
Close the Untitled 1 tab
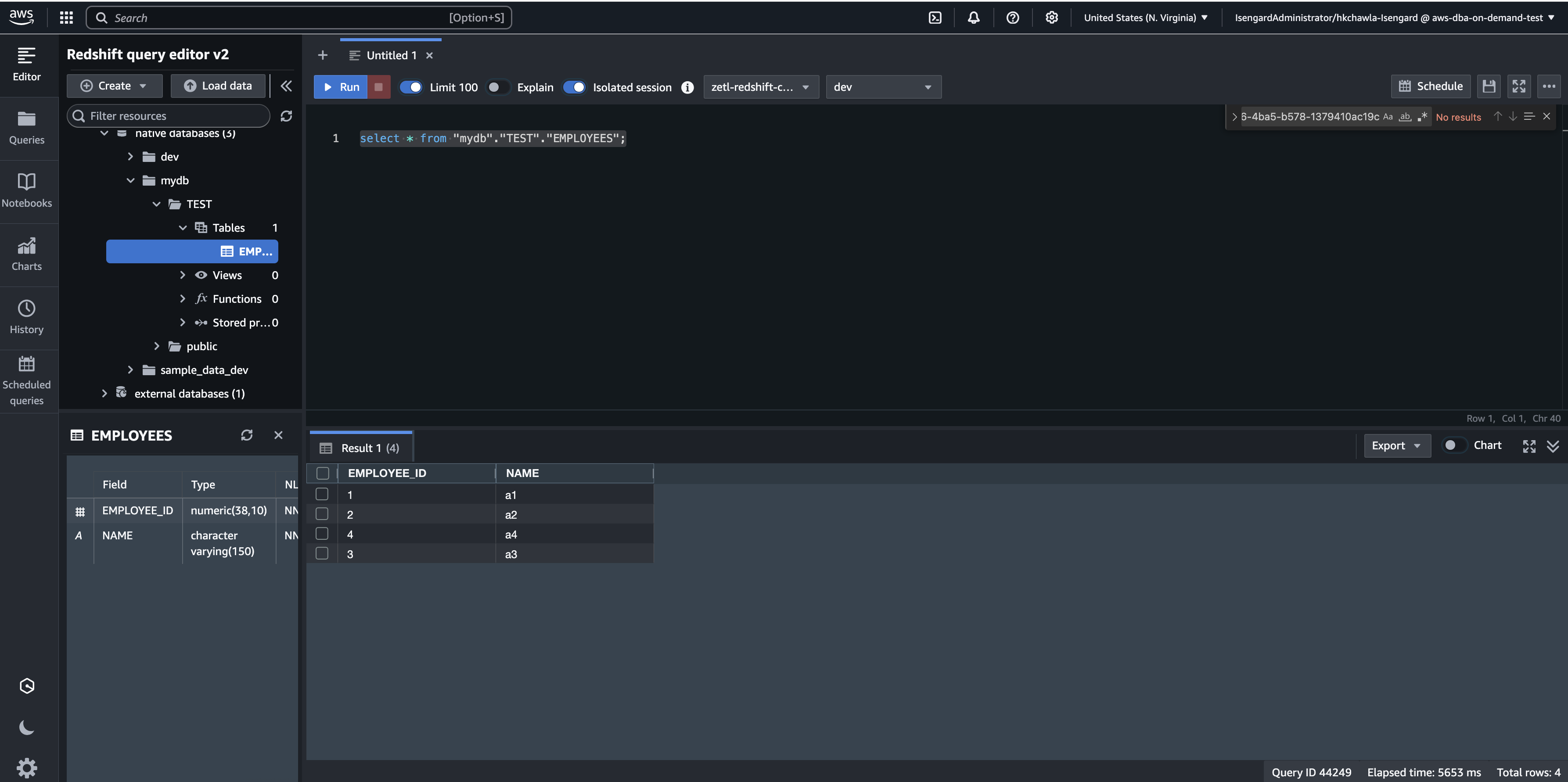pyautogui.click(x=429, y=55)
